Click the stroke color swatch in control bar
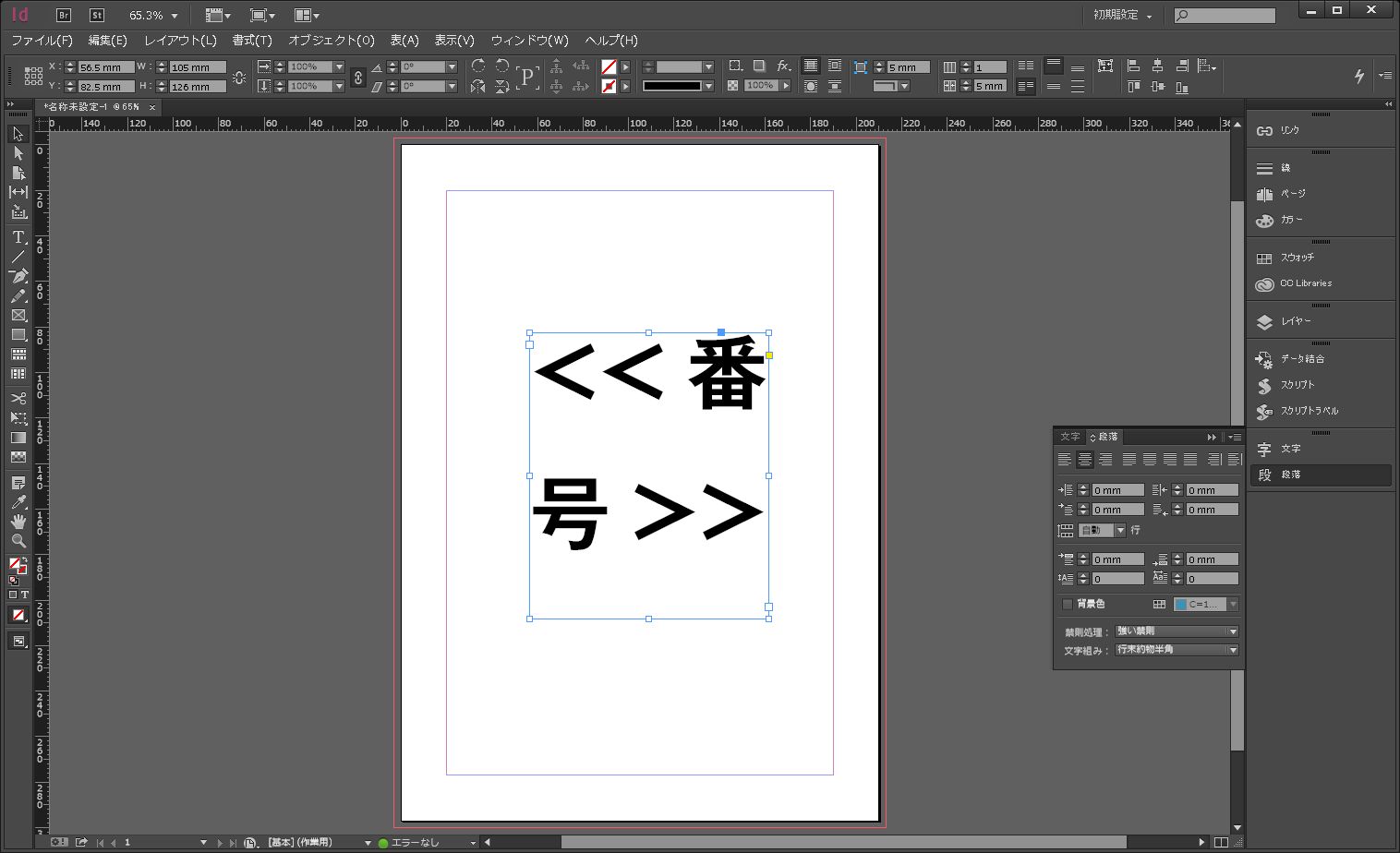Screen dimensions: 1400x853 point(609,86)
